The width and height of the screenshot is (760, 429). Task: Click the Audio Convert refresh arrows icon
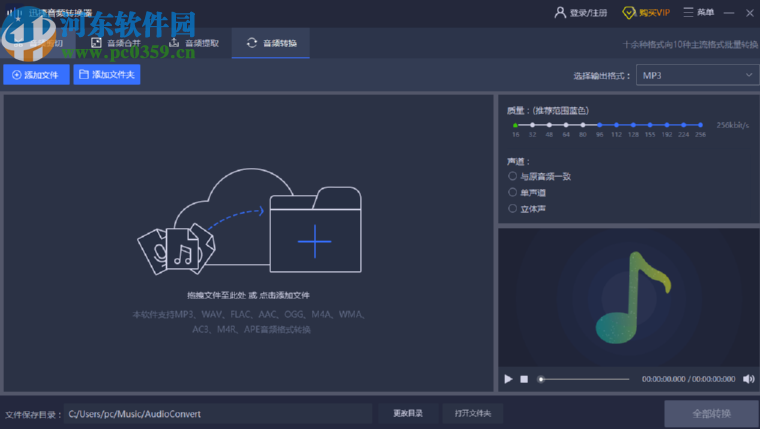click(252, 43)
